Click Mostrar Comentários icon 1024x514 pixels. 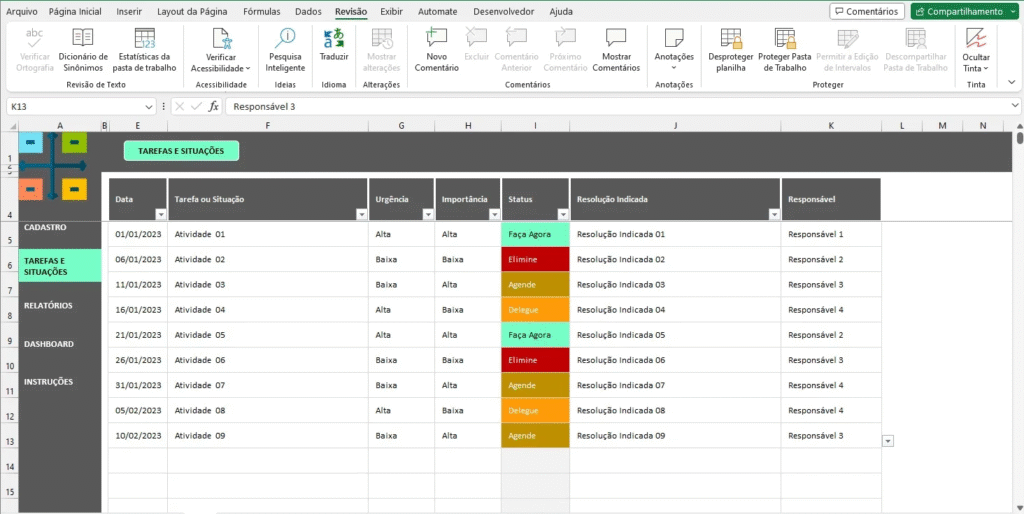[616, 39]
